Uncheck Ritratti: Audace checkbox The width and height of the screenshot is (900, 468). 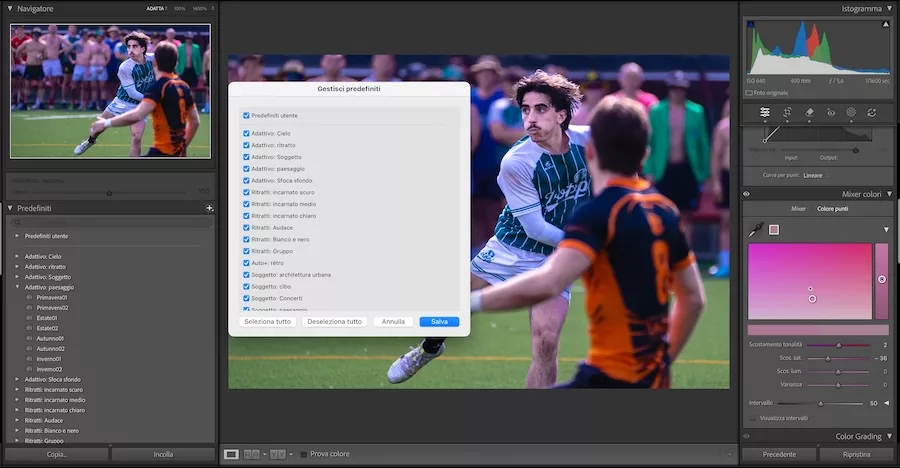246,227
